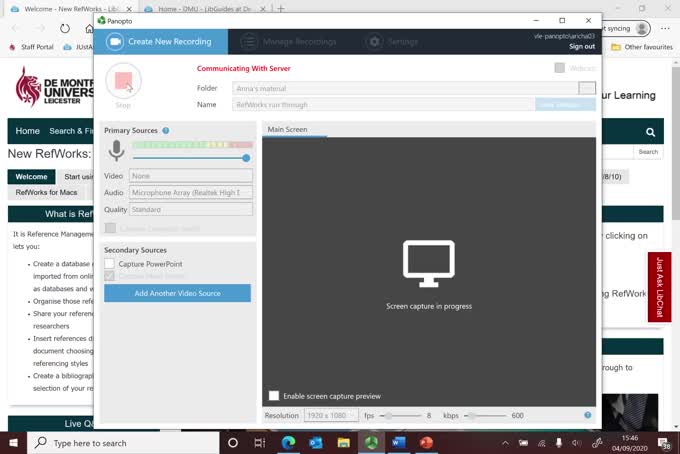Screen dimensions: 680x454
Task: Open the Primary Sources help icon
Action: coord(166,131)
